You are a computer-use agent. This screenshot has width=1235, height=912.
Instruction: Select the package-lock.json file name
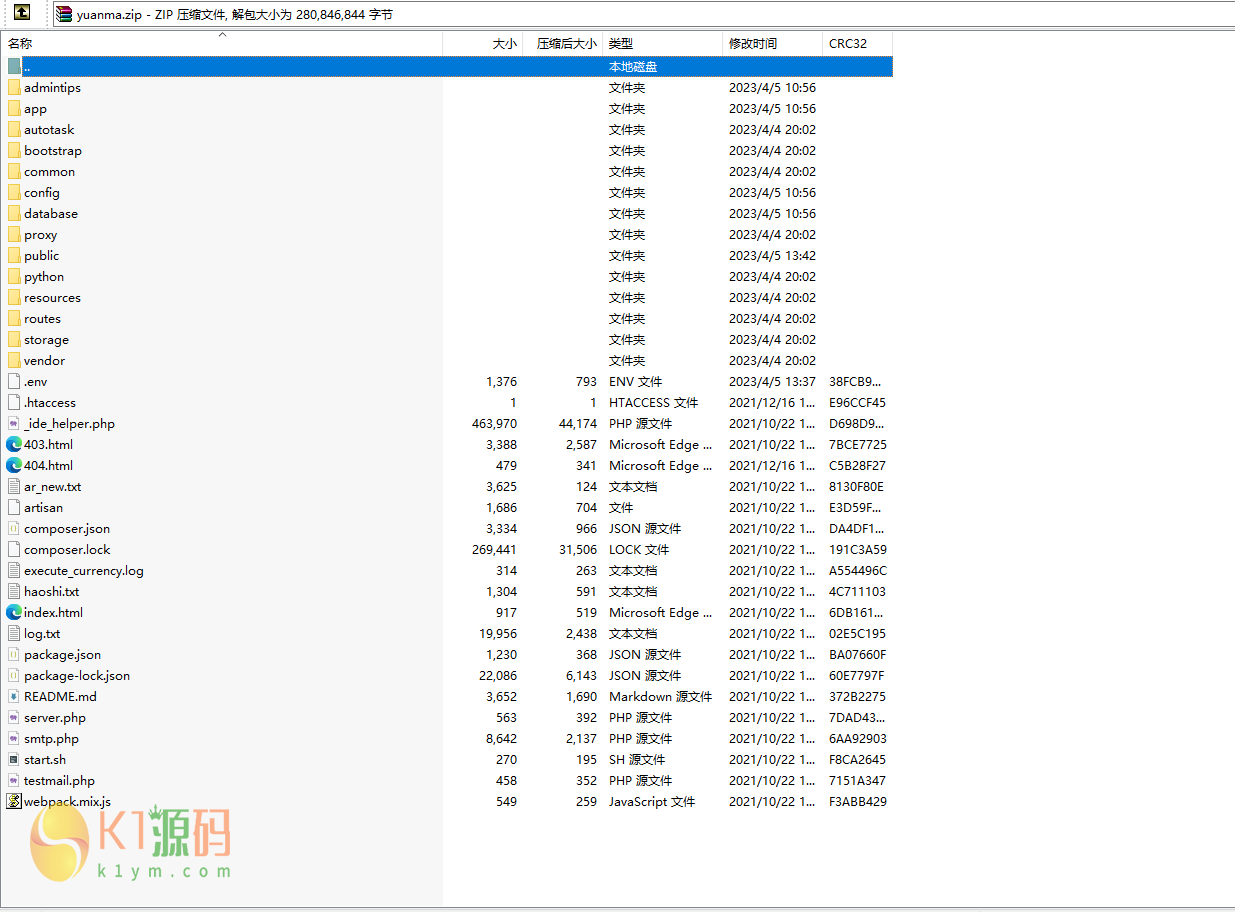(77, 675)
